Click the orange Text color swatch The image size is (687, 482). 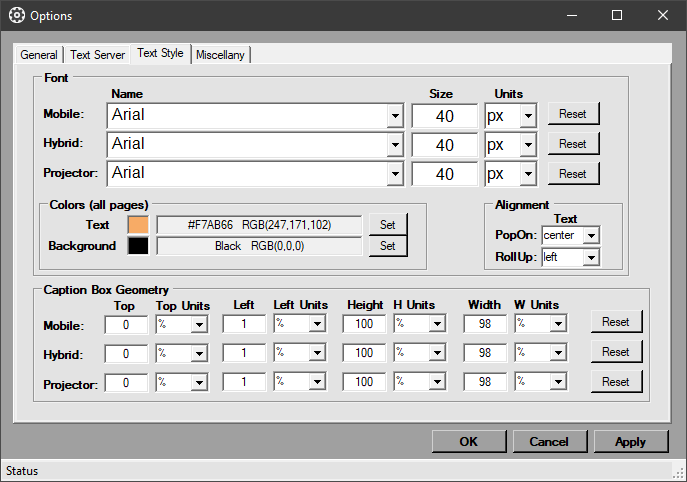[x=138, y=225]
